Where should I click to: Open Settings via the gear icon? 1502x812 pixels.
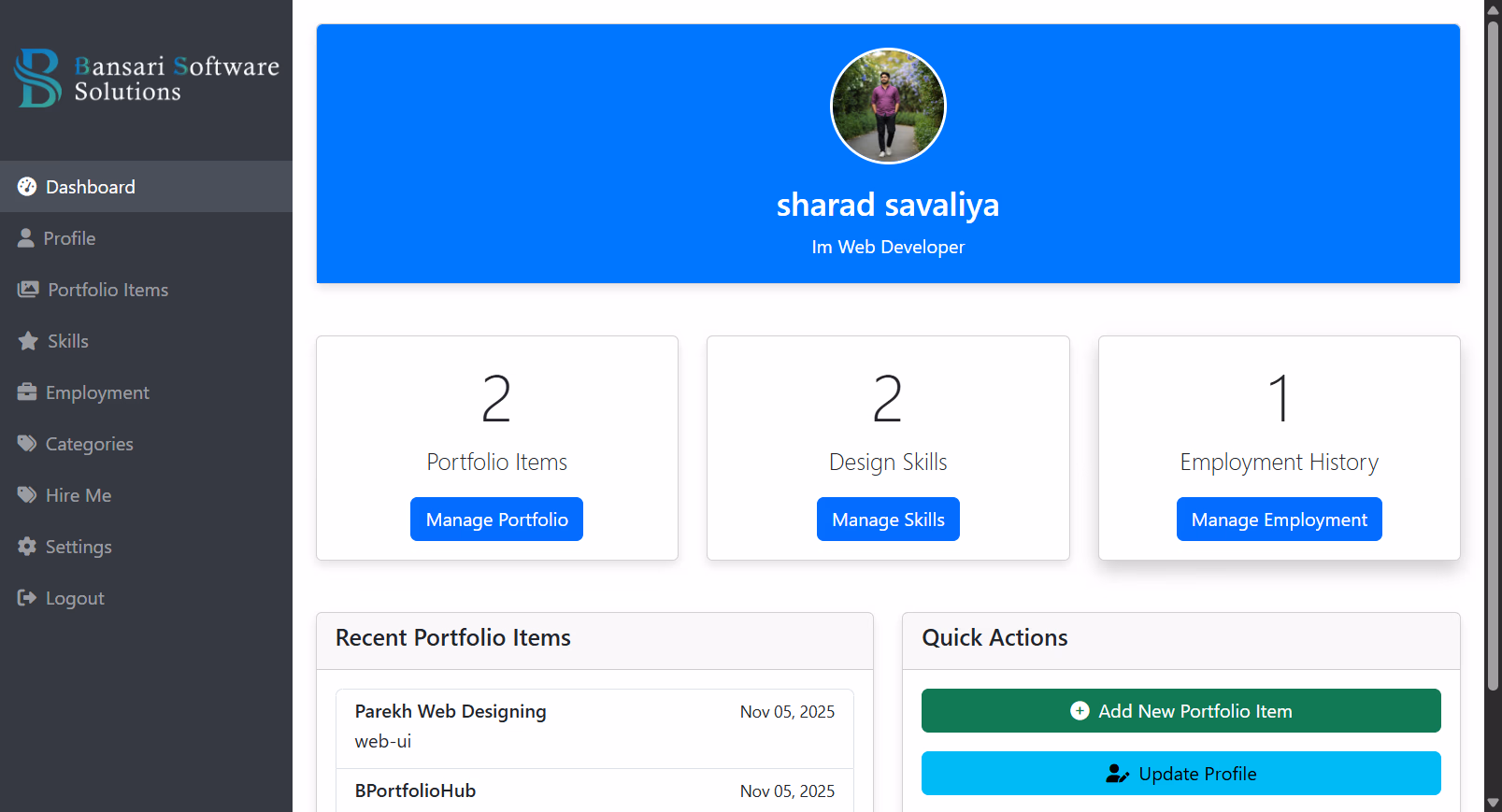tap(27, 546)
